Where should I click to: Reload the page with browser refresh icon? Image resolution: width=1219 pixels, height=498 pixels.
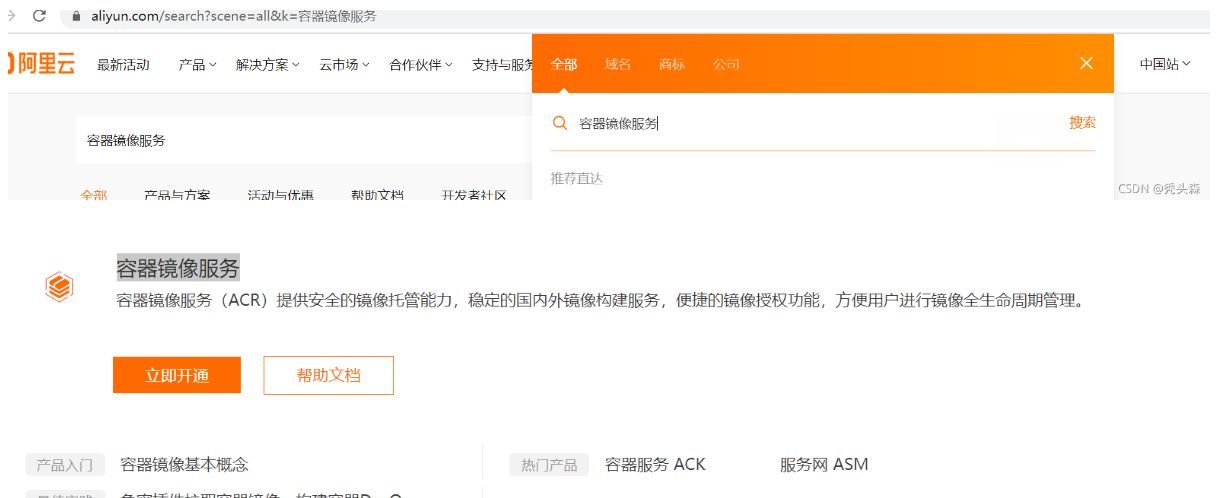coord(39,16)
